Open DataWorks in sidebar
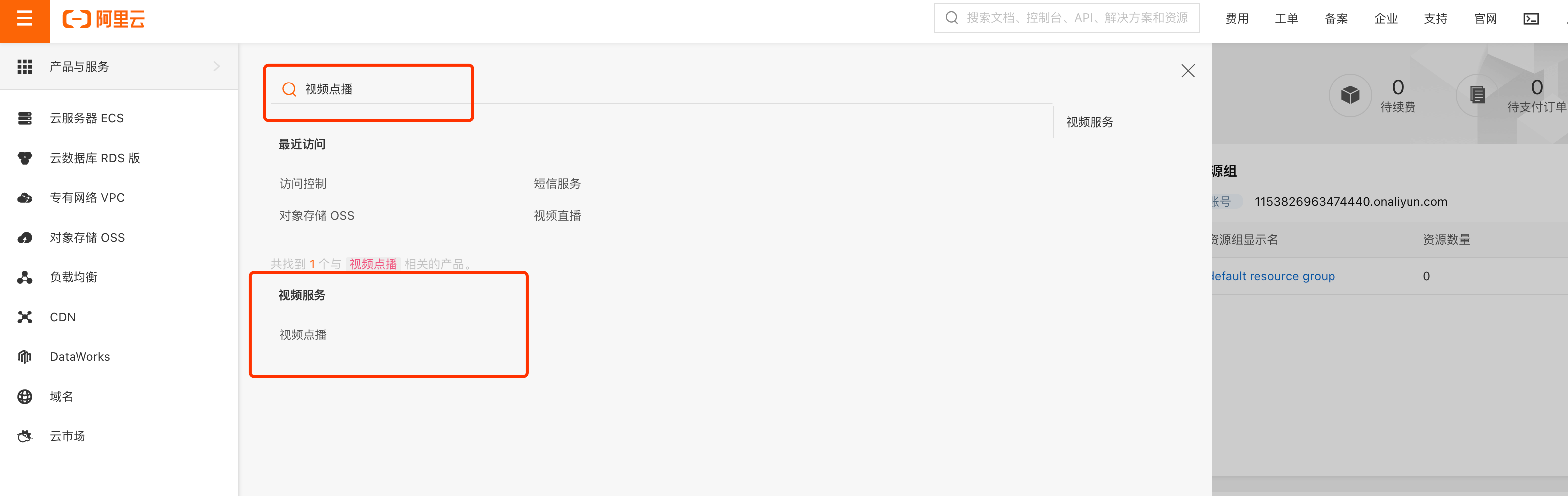The image size is (1568, 496). (x=79, y=357)
